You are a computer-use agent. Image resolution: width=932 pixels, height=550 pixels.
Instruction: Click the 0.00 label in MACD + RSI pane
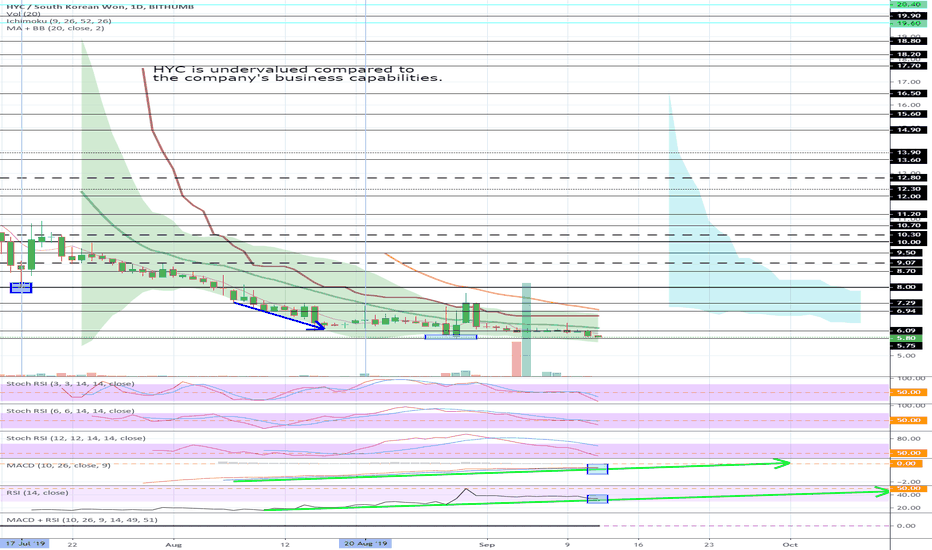[x=906, y=526]
